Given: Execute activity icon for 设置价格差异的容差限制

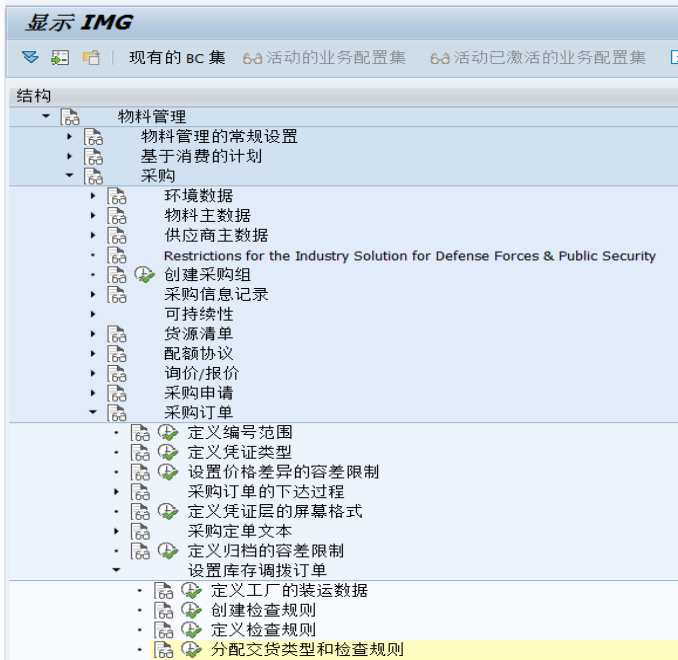Looking at the screenshot, I should point(168,472).
